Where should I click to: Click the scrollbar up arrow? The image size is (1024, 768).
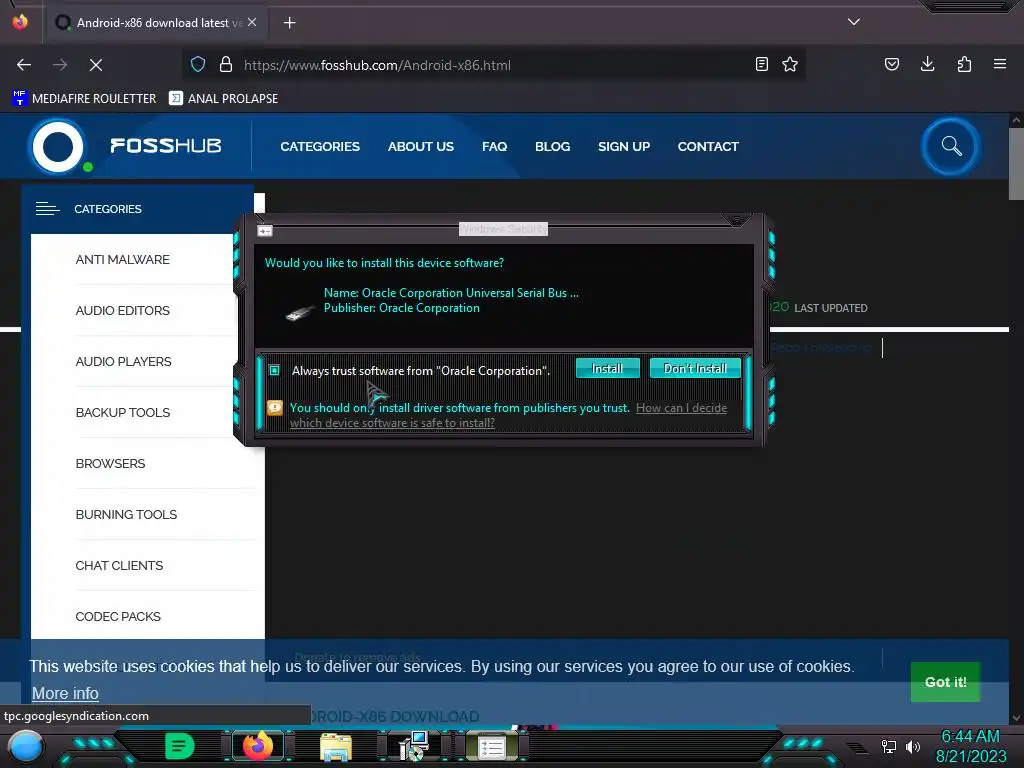(1016, 120)
